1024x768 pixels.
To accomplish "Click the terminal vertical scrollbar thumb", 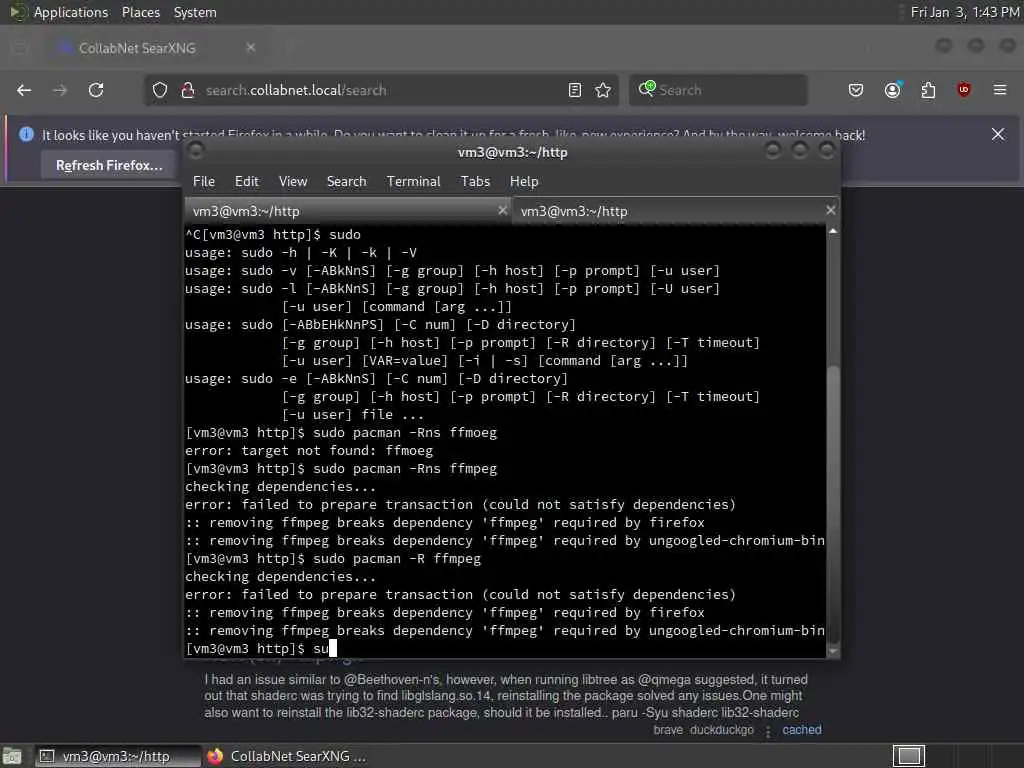I will (x=833, y=503).
